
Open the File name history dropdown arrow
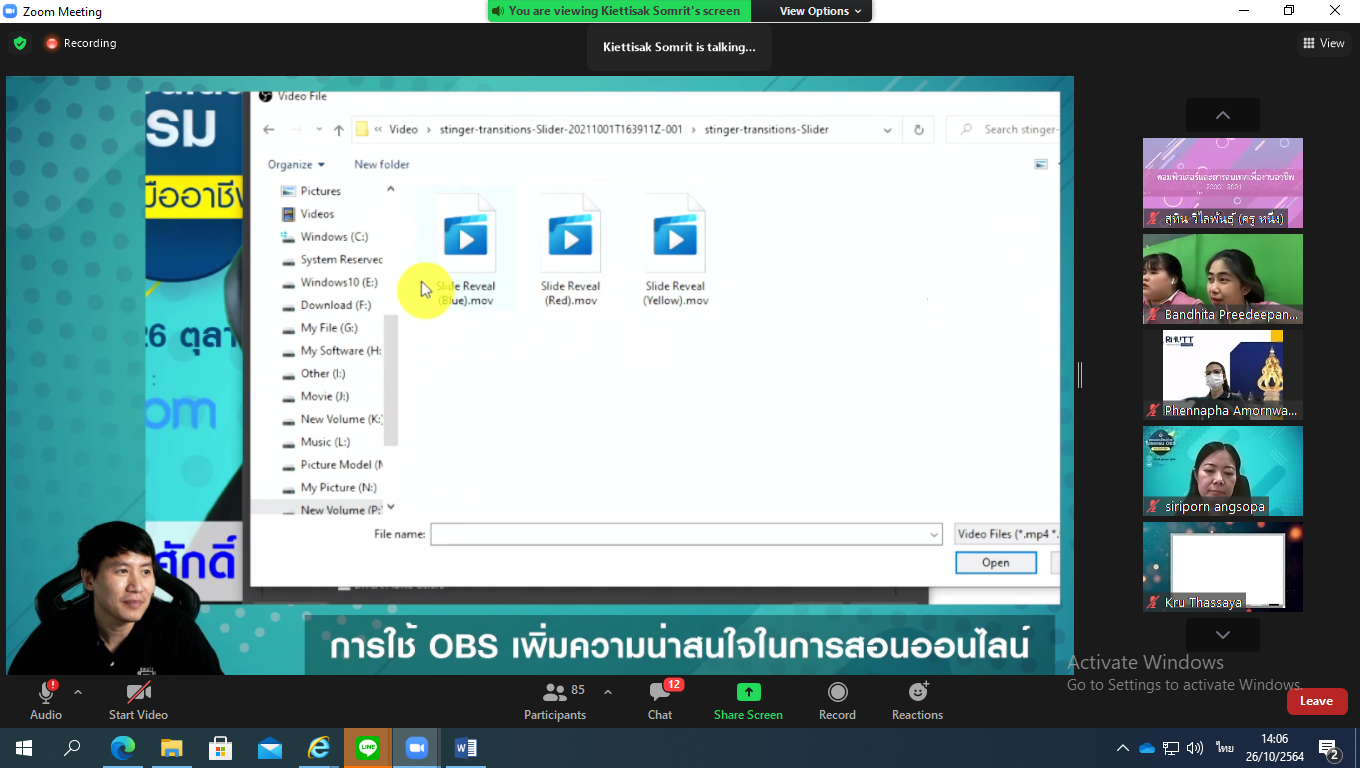click(935, 535)
